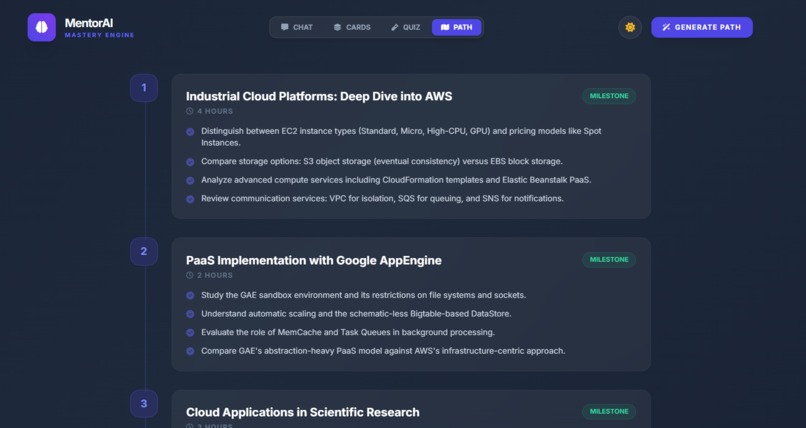Toggle light/dark theme sun button

click(630, 27)
